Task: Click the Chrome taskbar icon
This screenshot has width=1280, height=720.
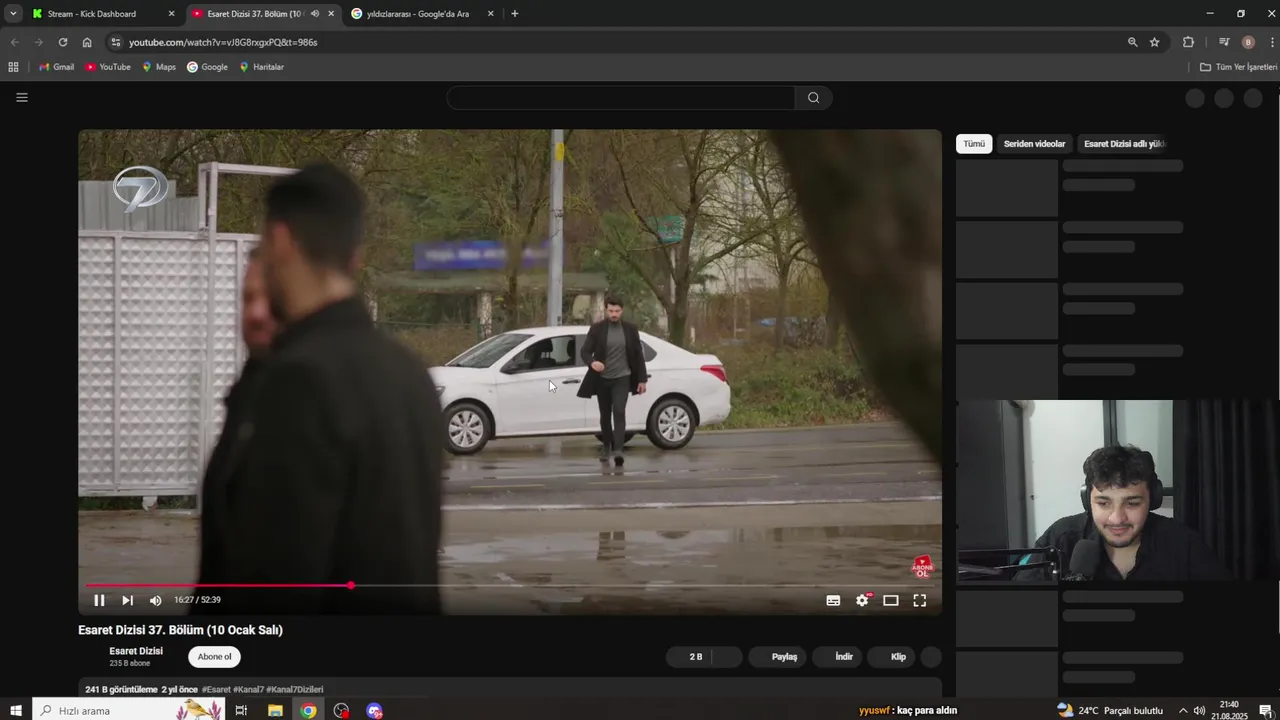Action: 308,710
